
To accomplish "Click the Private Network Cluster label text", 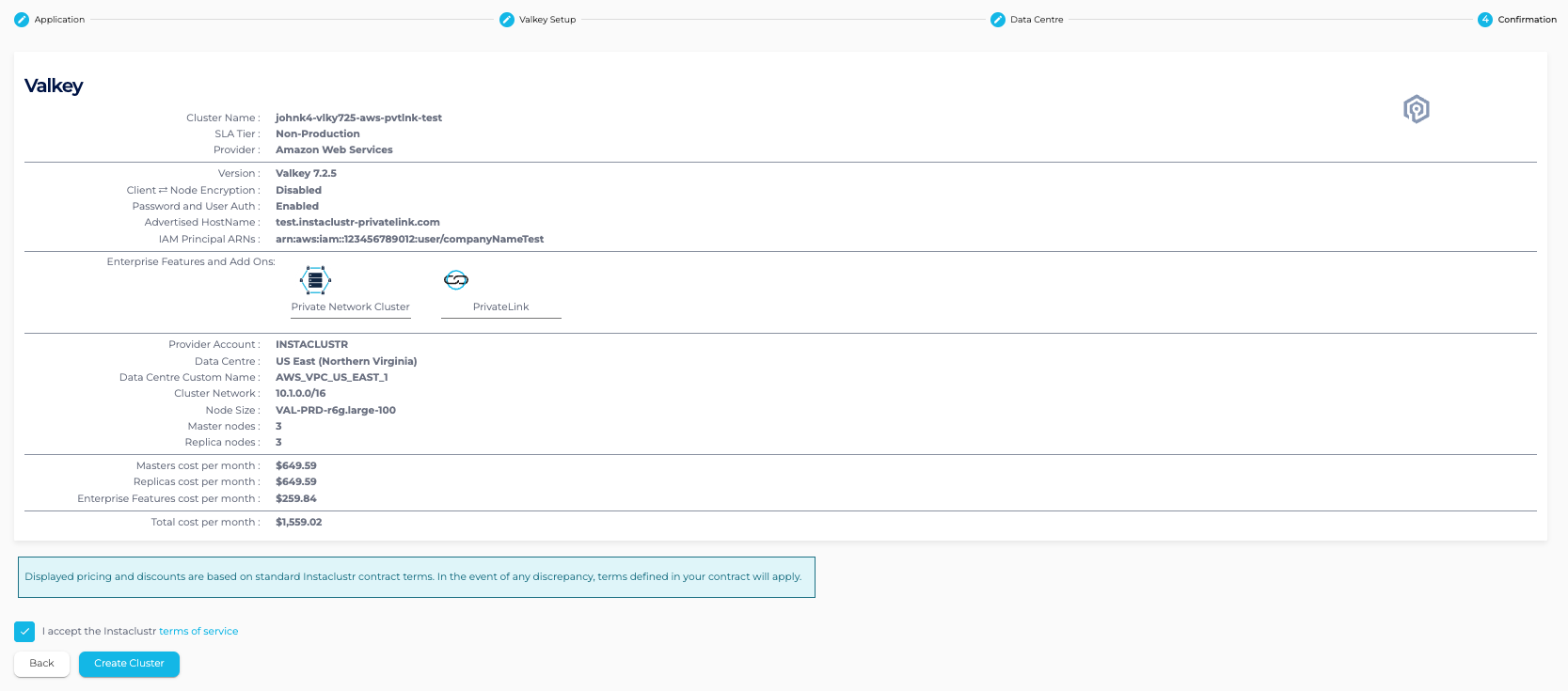I will click(350, 307).
